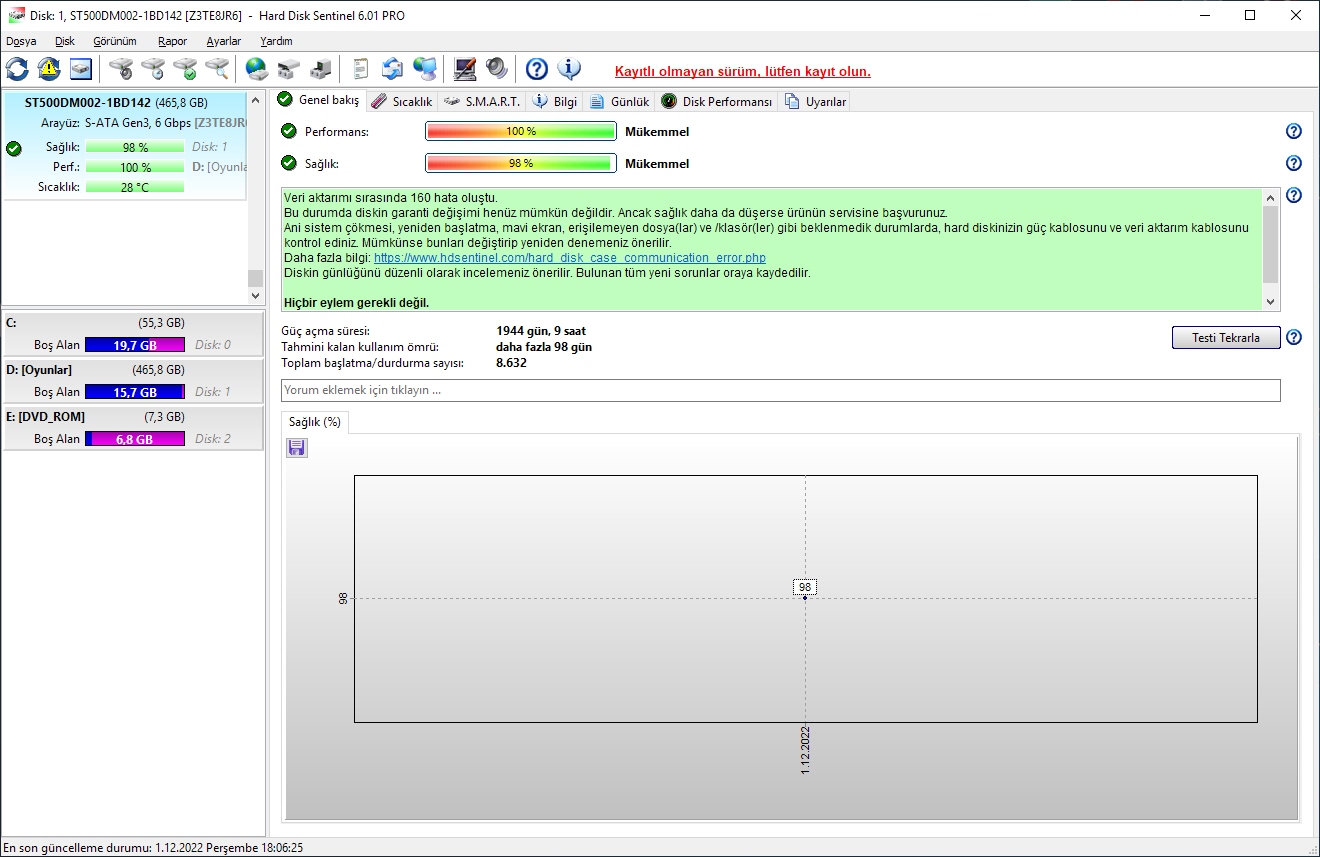This screenshot has width=1320, height=857.
Task: Click the comment field Yorum eklemek için tıklayın
Action: [x=781, y=390]
